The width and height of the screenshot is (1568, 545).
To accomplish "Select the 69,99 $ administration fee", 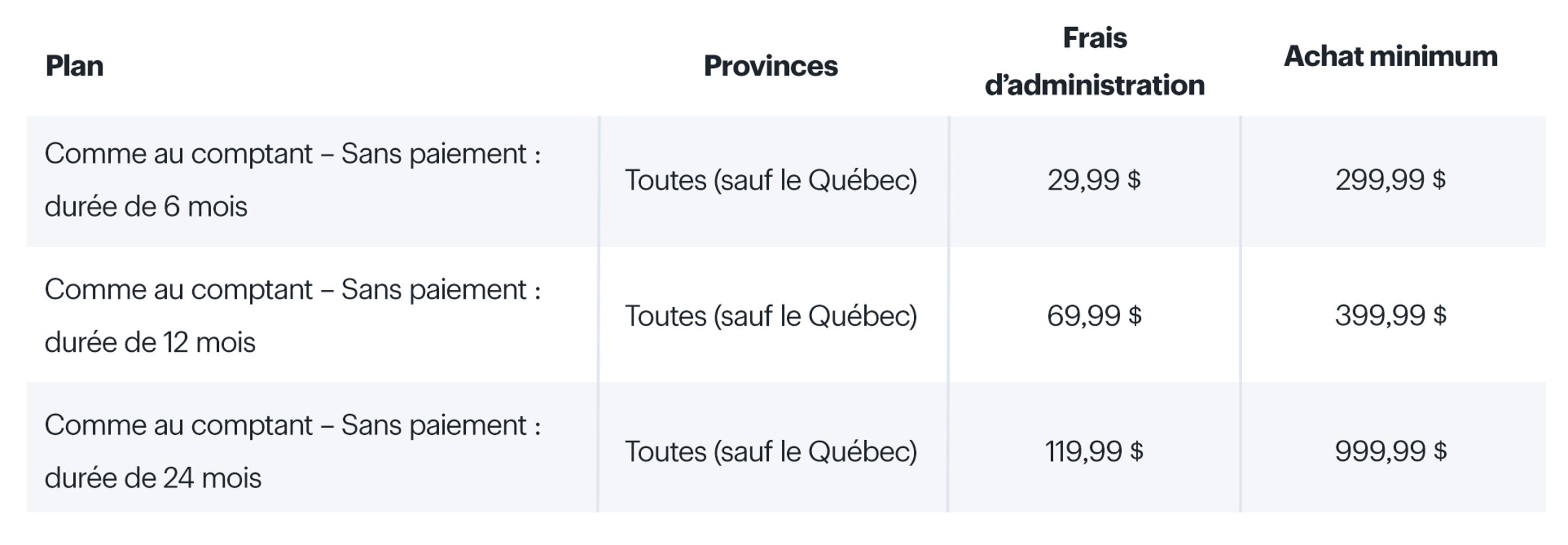I will point(1094,316).
